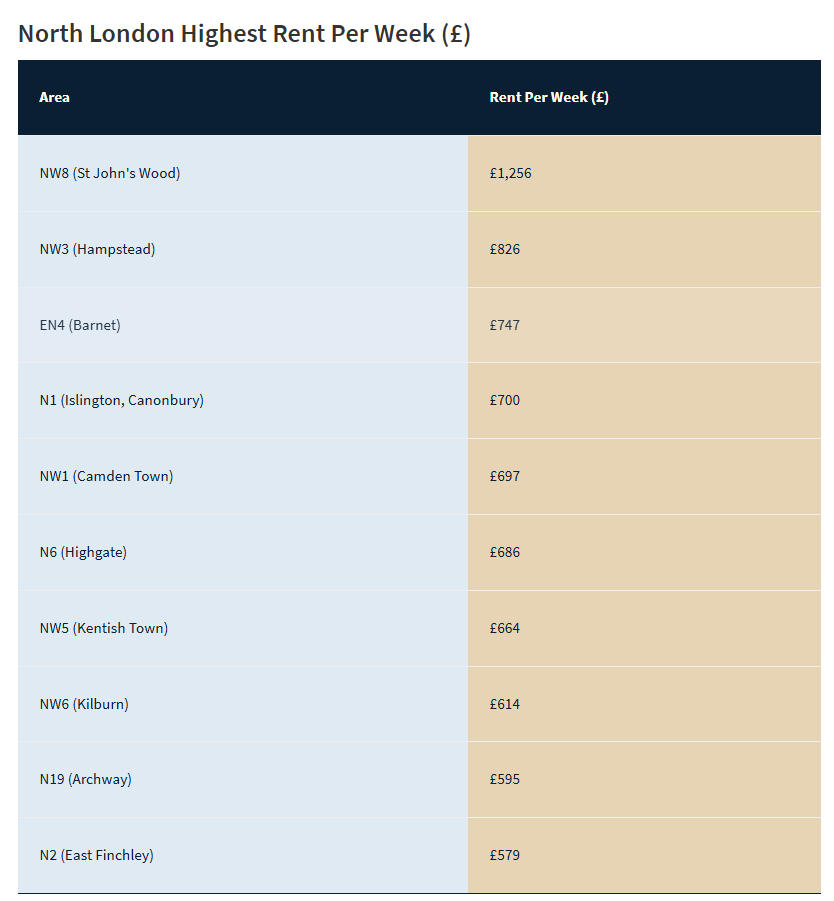Select the NW6 (Kilburn) area cell
Screen dimensions: 834x901
click(243, 703)
